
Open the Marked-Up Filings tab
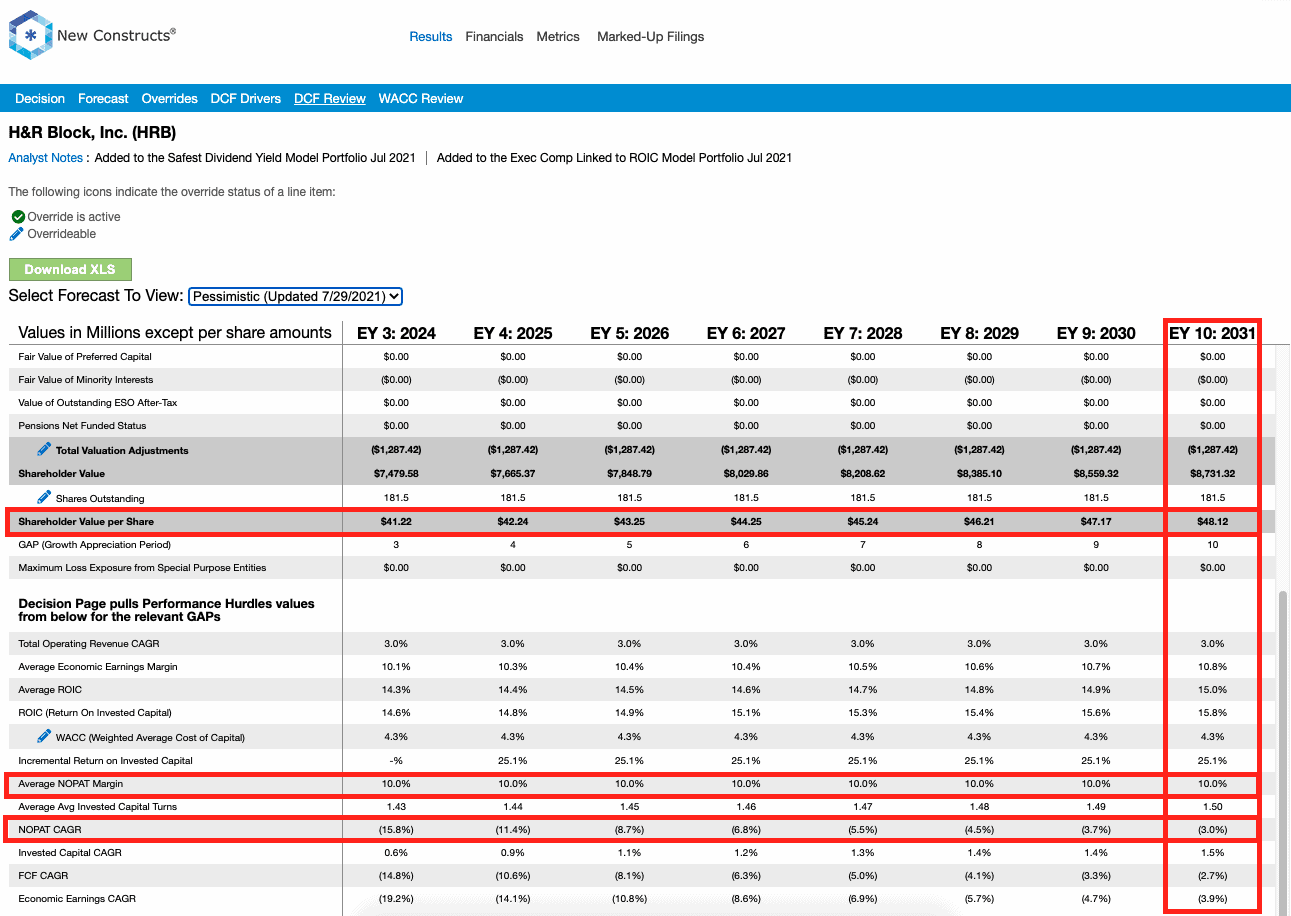651,37
